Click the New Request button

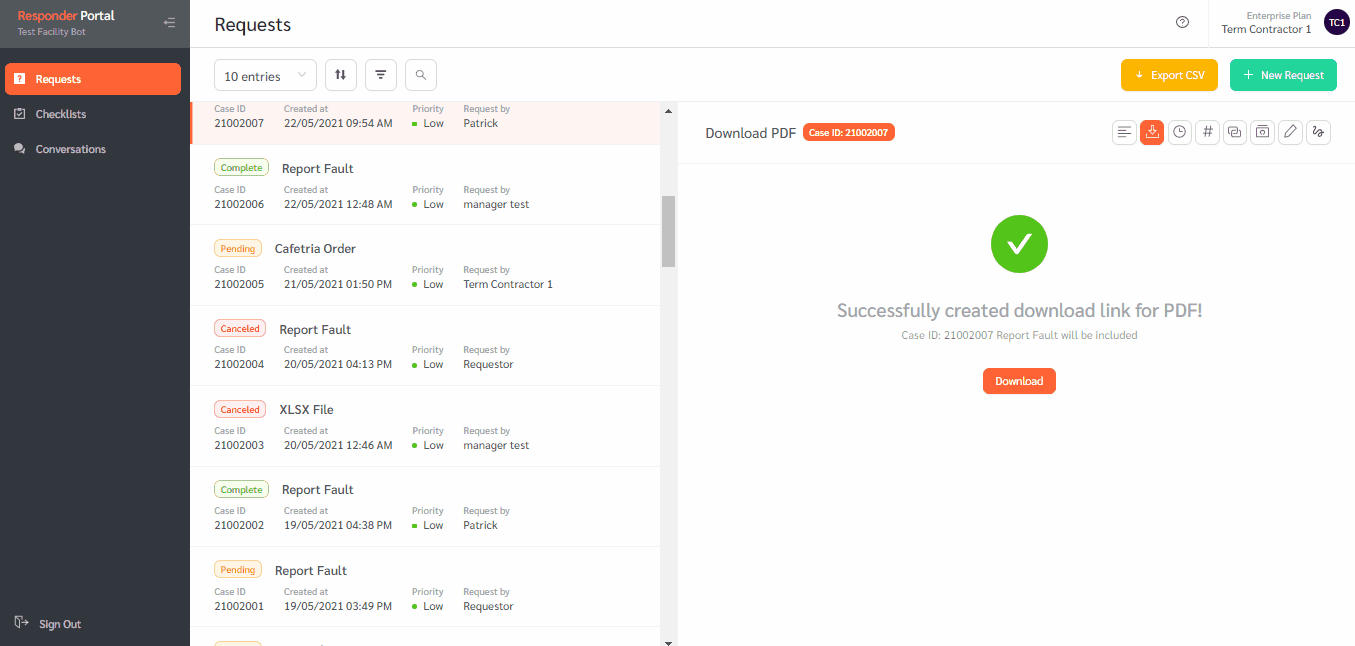[x=1283, y=75]
